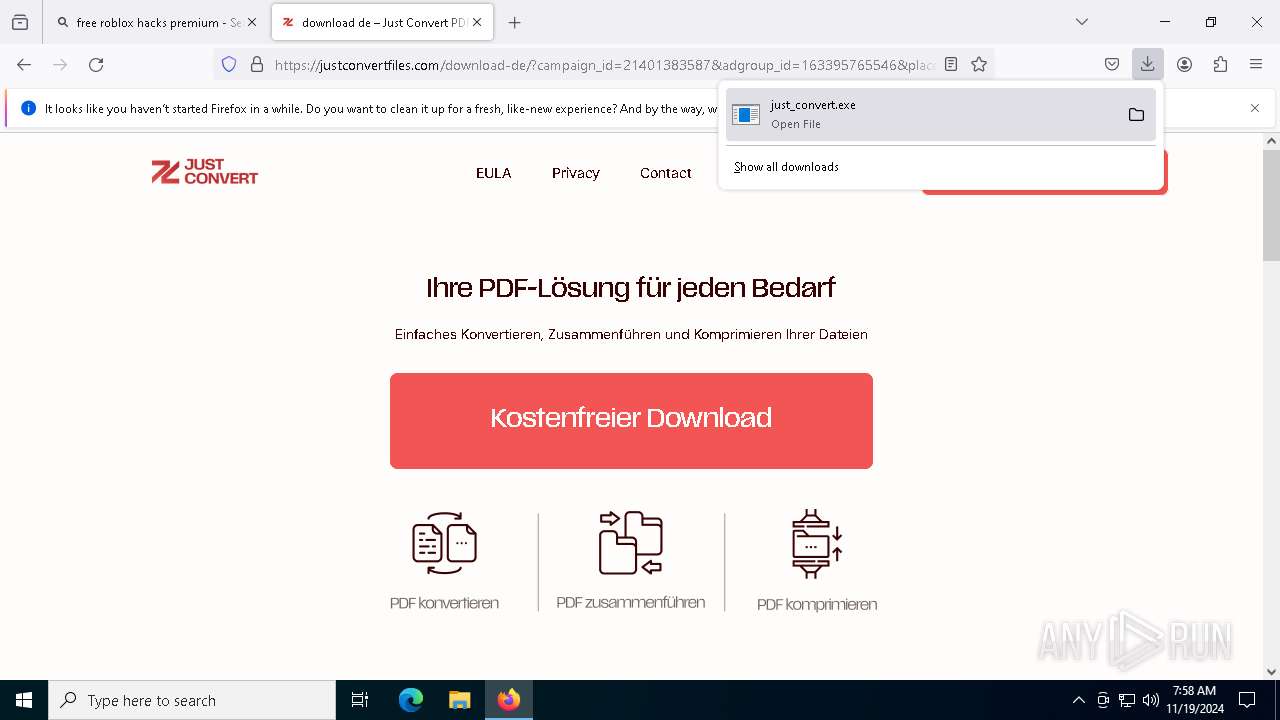Click the Kostenfreier Download button
This screenshot has width=1280, height=720.
click(631, 421)
